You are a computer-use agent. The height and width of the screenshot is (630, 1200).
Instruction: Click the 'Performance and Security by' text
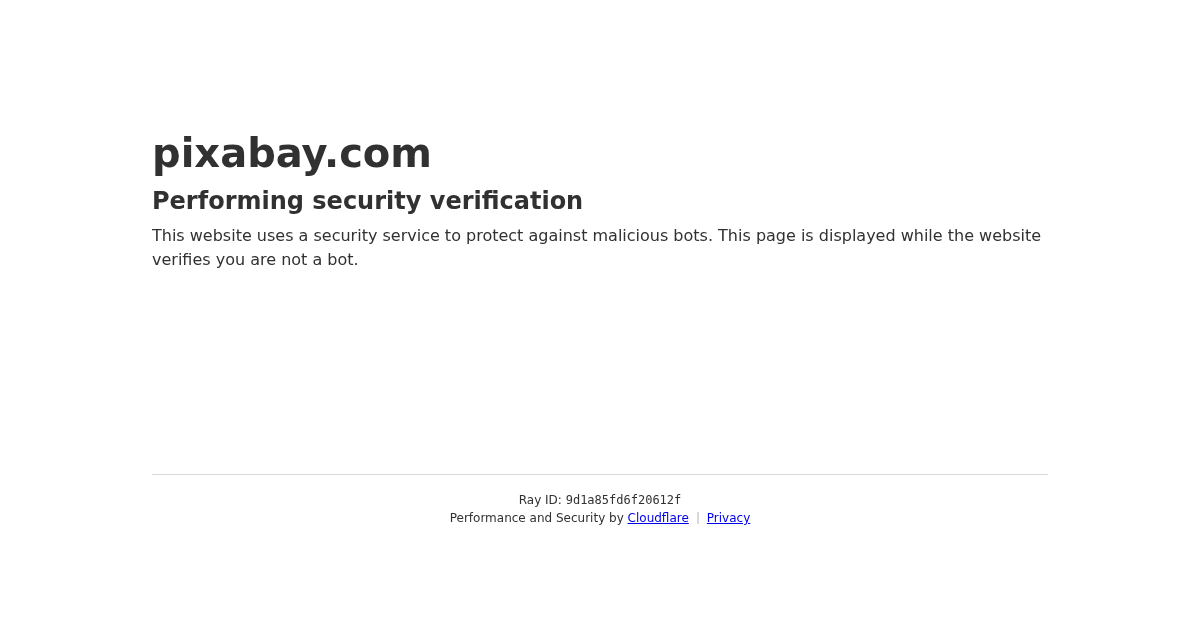536,518
